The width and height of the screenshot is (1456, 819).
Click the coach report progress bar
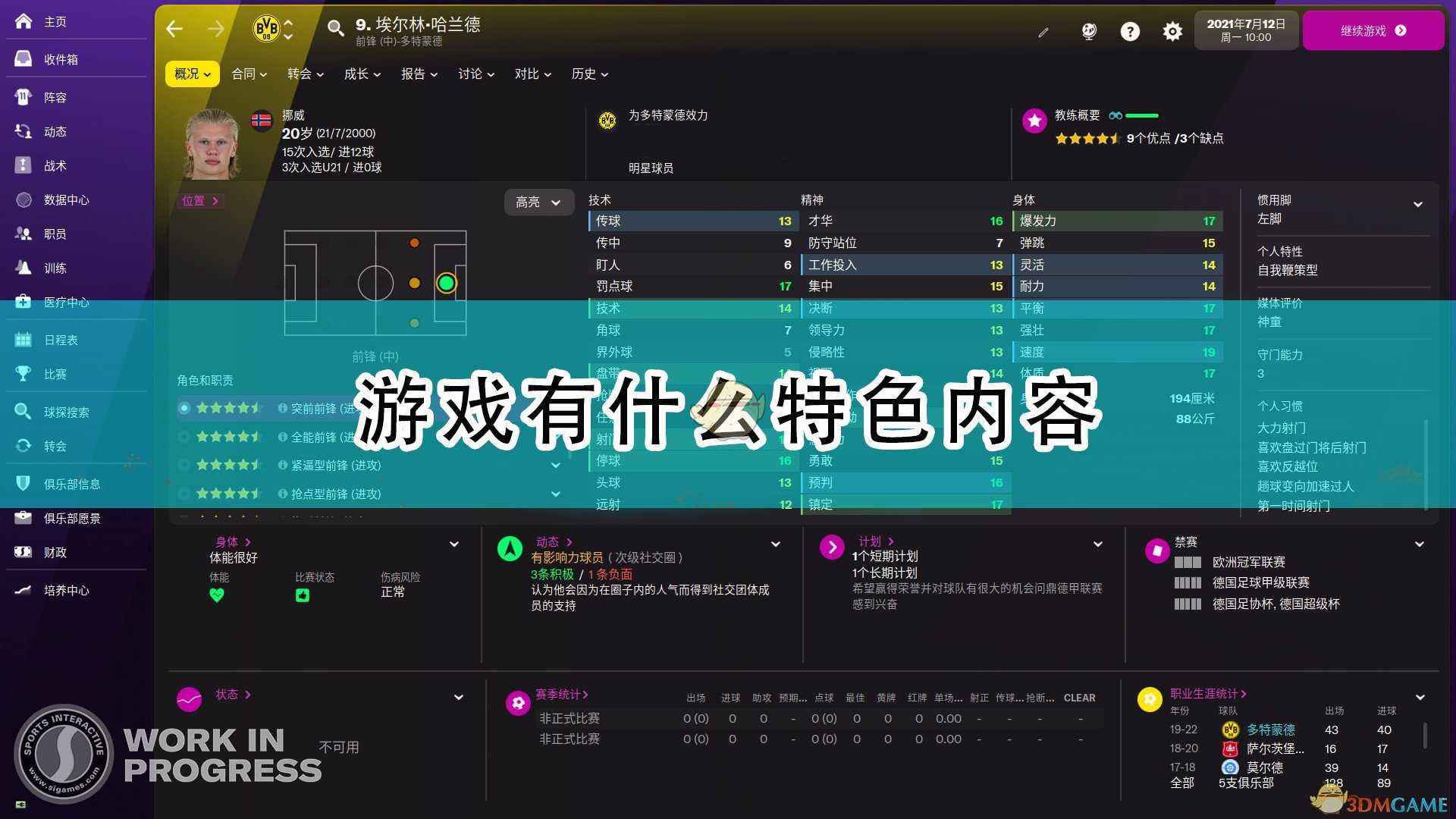[1143, 115]
